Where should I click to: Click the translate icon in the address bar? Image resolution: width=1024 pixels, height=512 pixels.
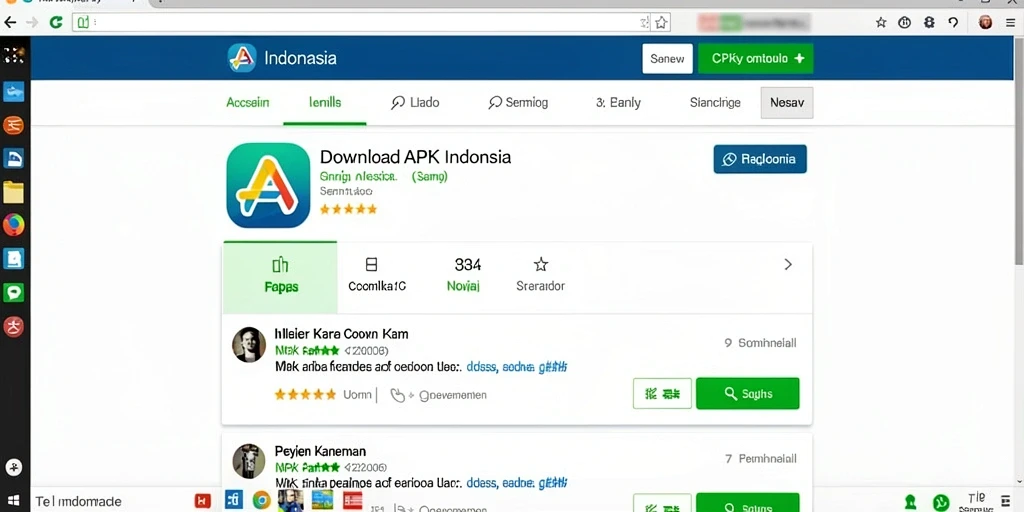[x=645, y=23]
